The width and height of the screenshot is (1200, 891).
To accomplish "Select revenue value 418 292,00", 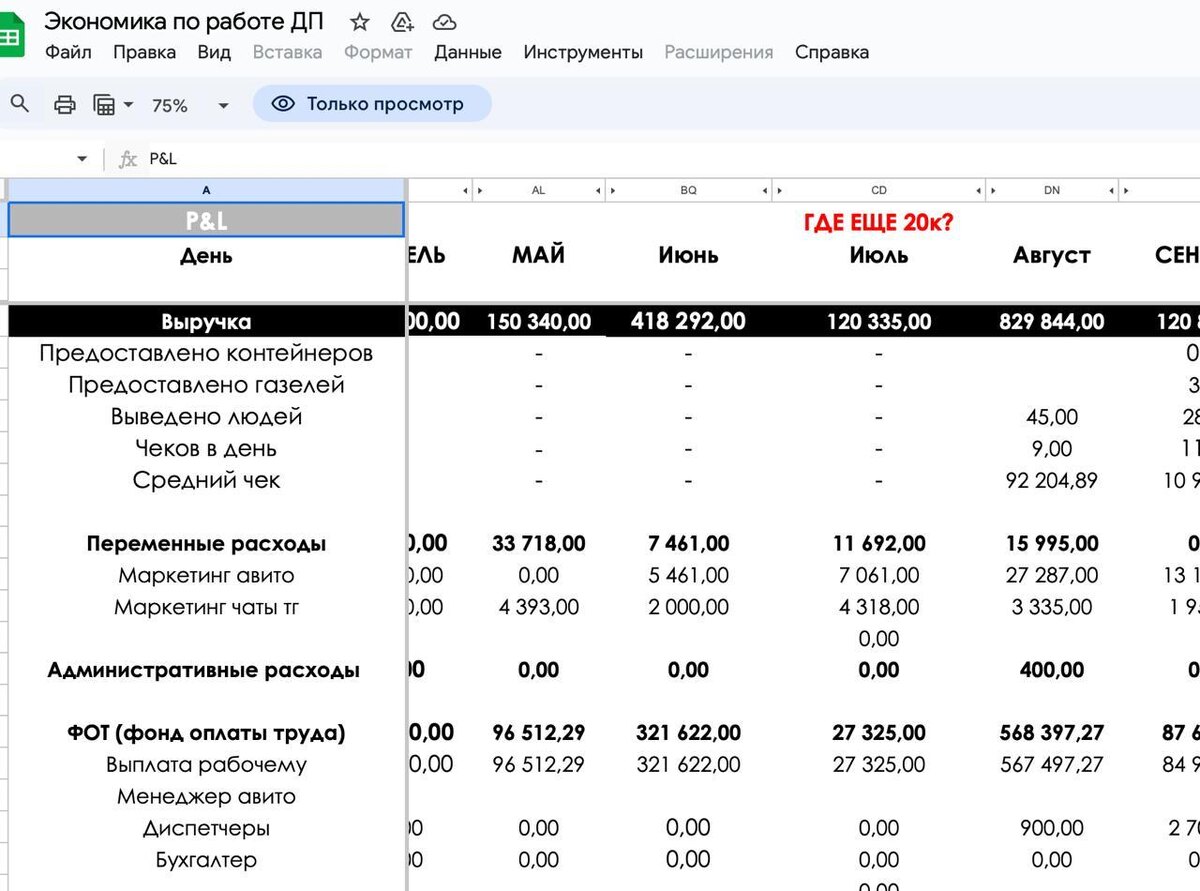I will [688, 321].
